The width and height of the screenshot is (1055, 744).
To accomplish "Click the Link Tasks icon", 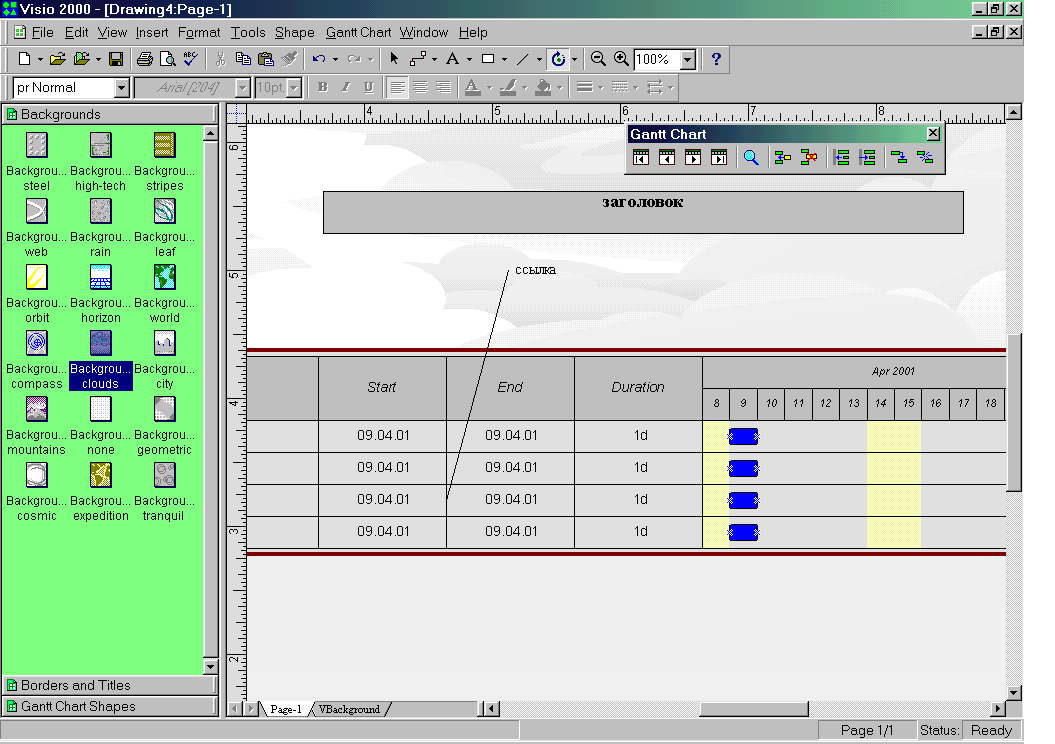I will 899,157.
